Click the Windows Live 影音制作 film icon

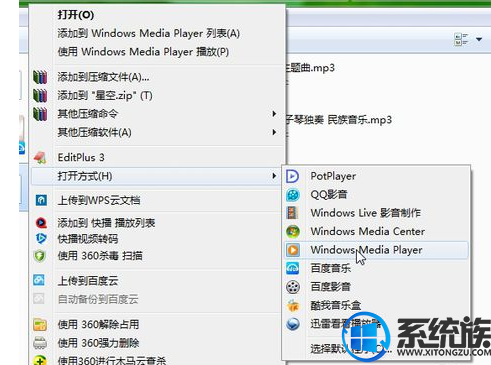click(x=292, y=213)
